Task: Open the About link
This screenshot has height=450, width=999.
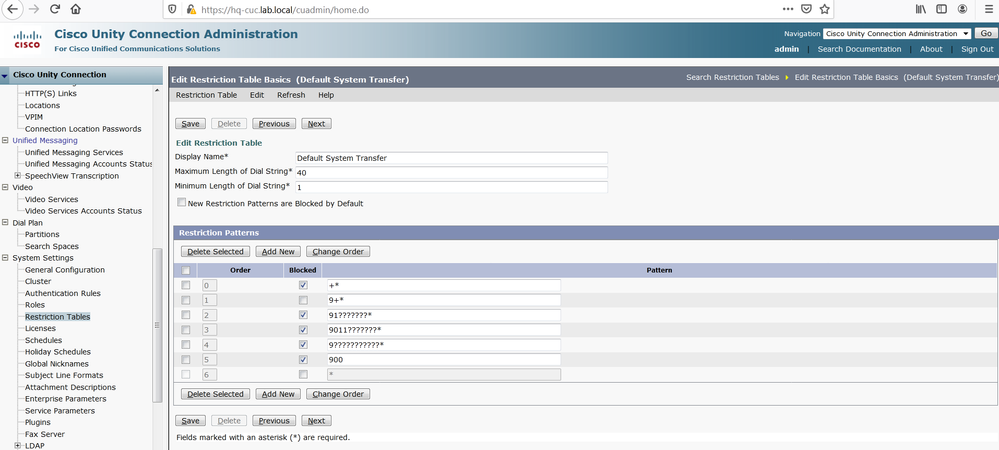Action: [931, 49]
